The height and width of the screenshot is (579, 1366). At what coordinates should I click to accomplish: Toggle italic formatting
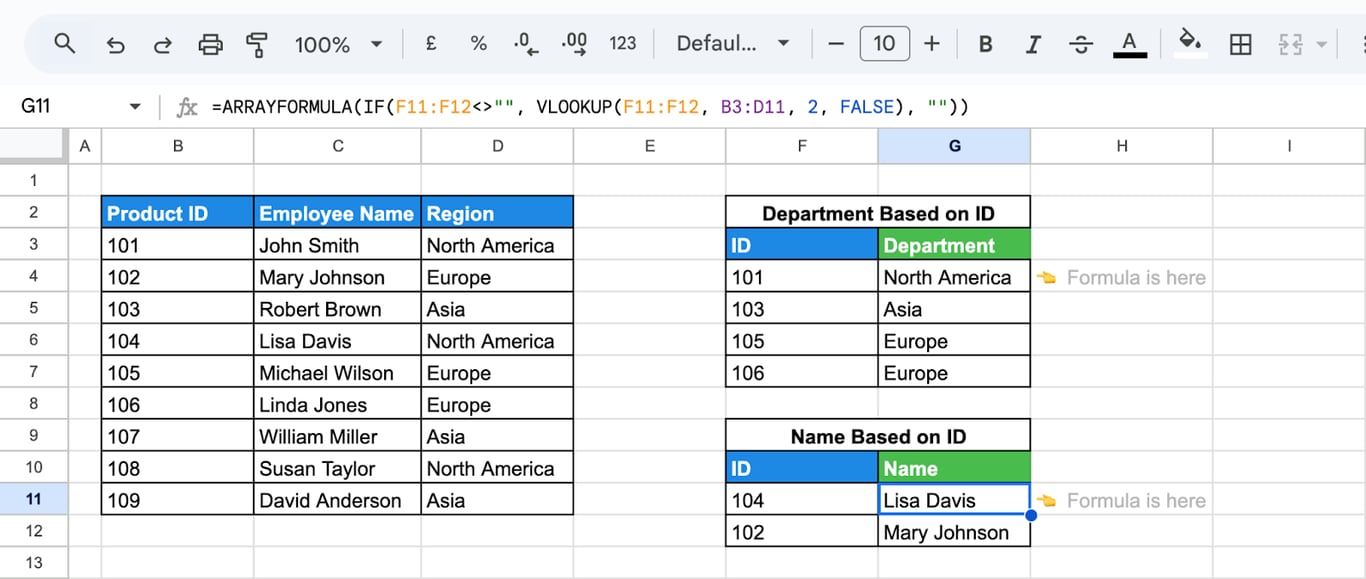pyautogui.click(x=1034, y=44)
